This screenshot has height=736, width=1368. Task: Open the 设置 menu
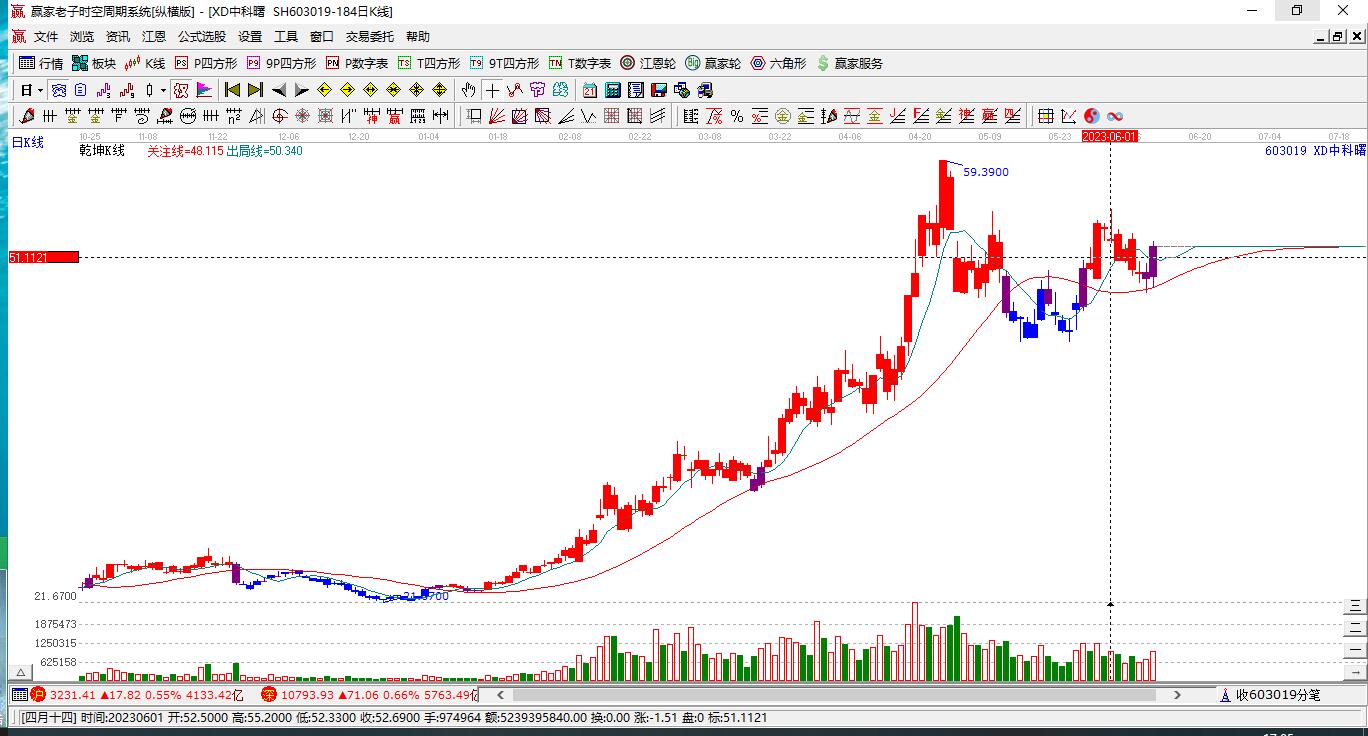tap(250, 36)
